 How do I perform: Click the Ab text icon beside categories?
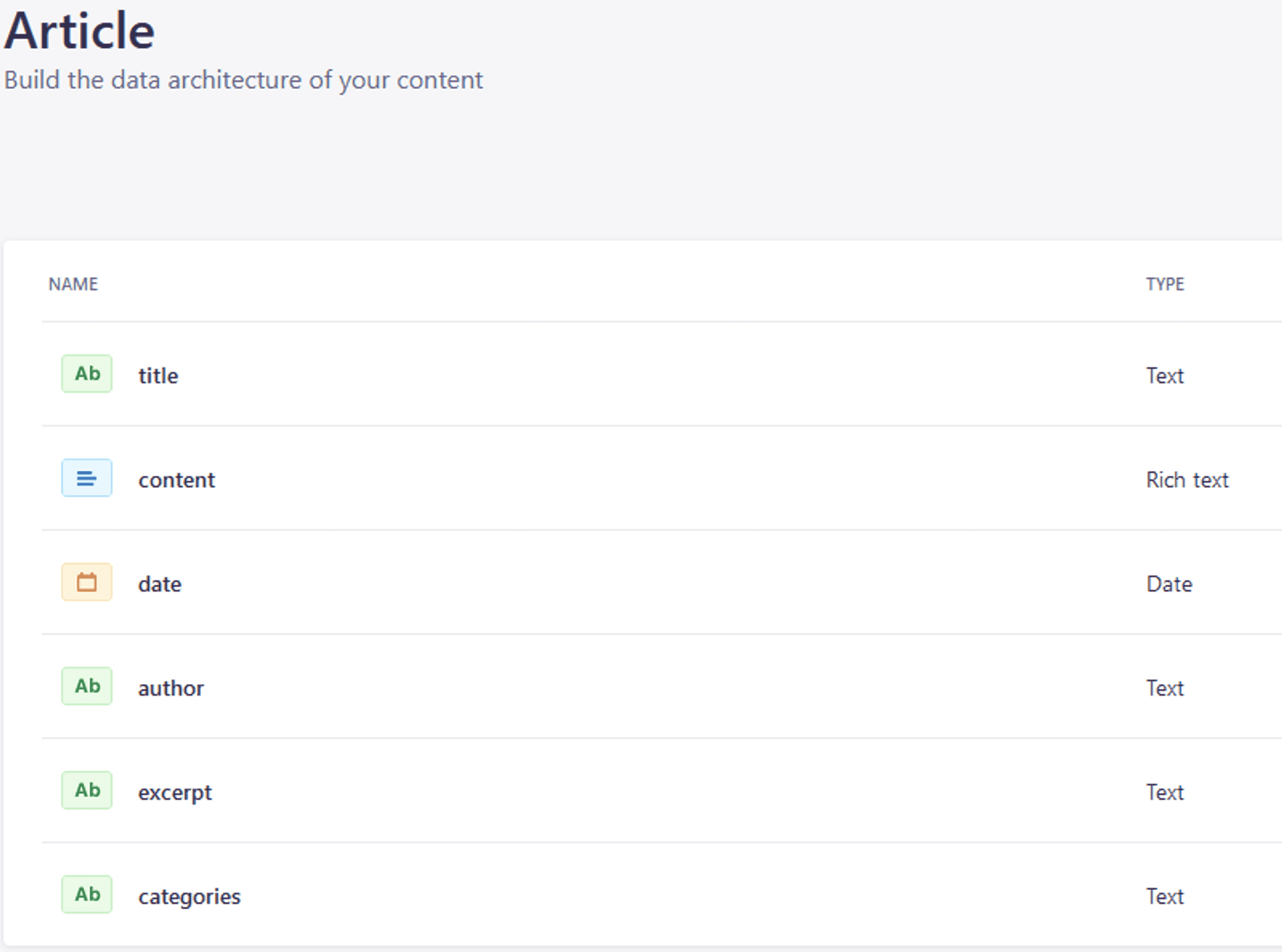87,895
